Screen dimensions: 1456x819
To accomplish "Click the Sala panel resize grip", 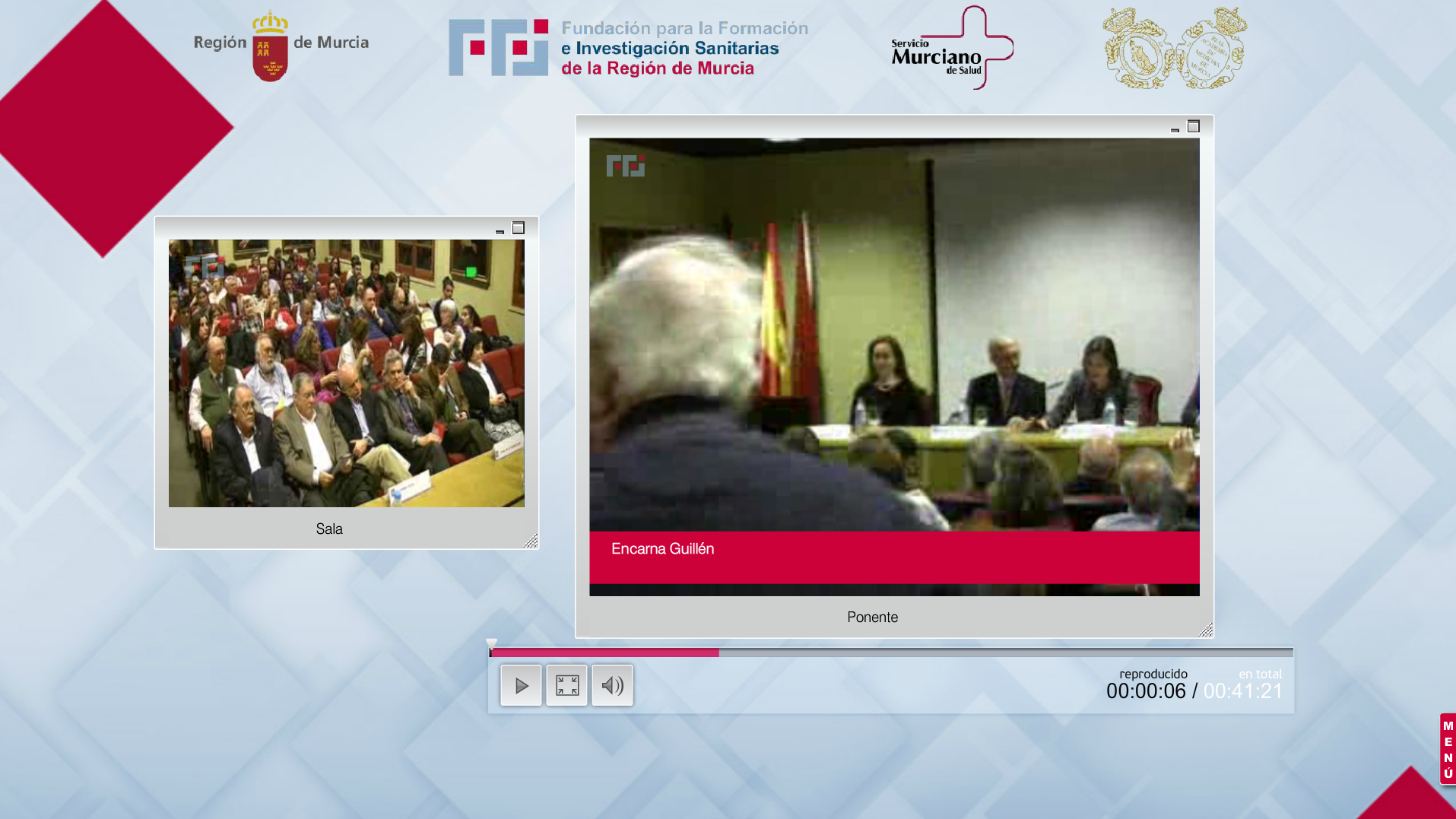I will pos(531,541).
